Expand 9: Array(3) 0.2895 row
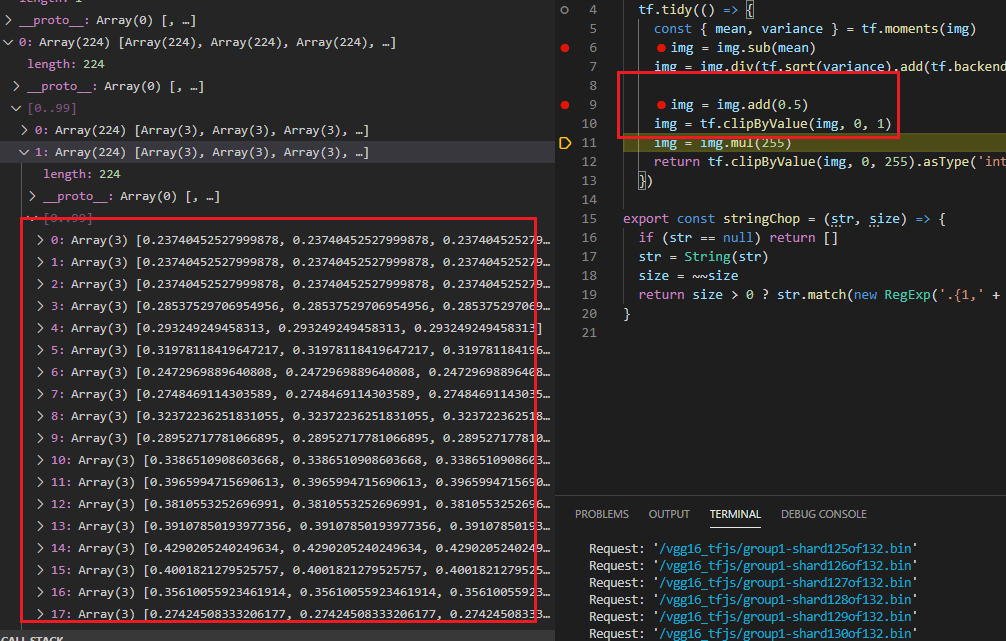 [40, 438]
